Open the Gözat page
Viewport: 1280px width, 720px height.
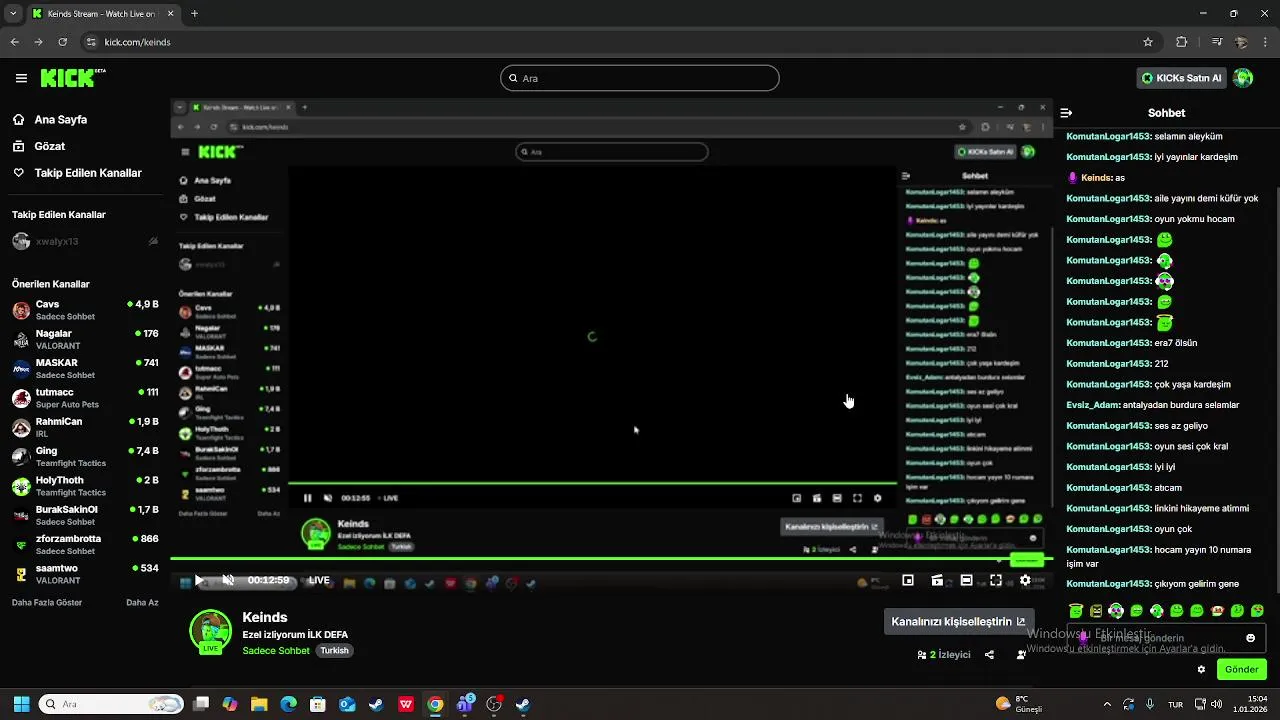49,146
